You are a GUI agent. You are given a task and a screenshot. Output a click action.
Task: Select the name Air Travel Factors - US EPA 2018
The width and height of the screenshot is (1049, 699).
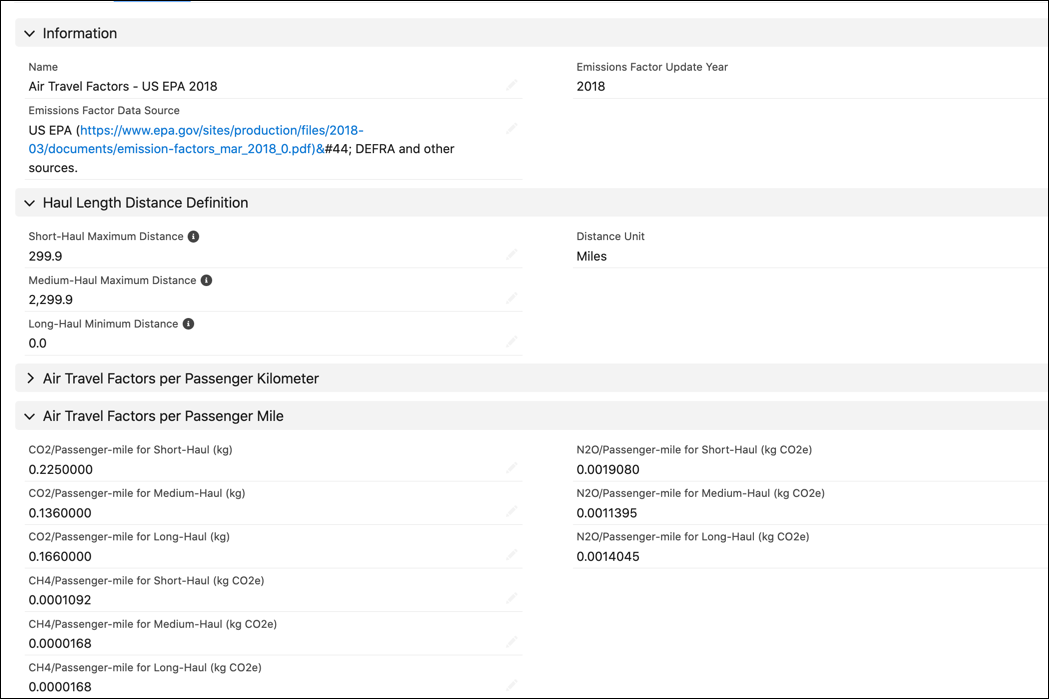[x=122, y=86]
